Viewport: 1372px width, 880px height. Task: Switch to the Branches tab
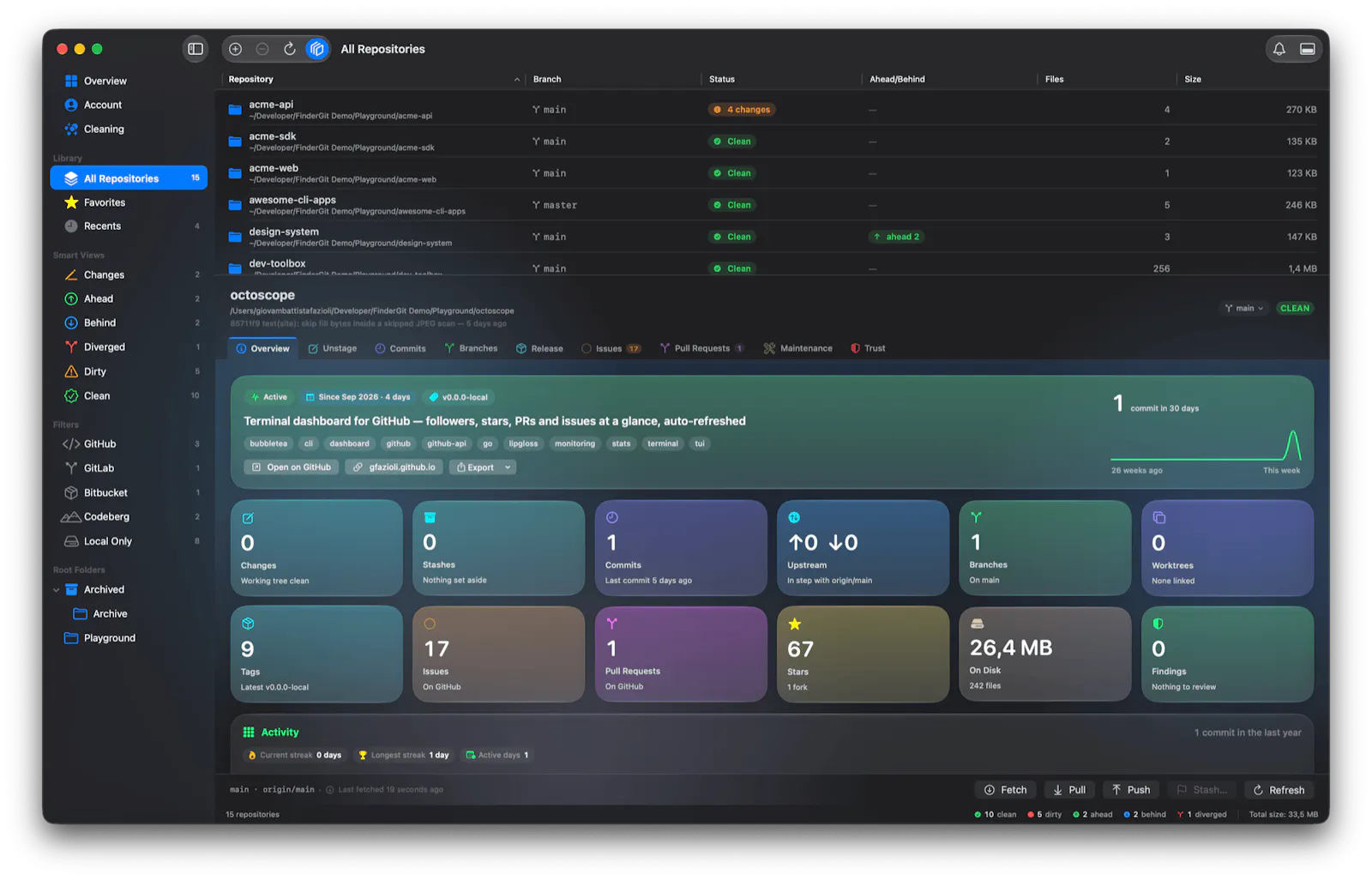[471, 348]
